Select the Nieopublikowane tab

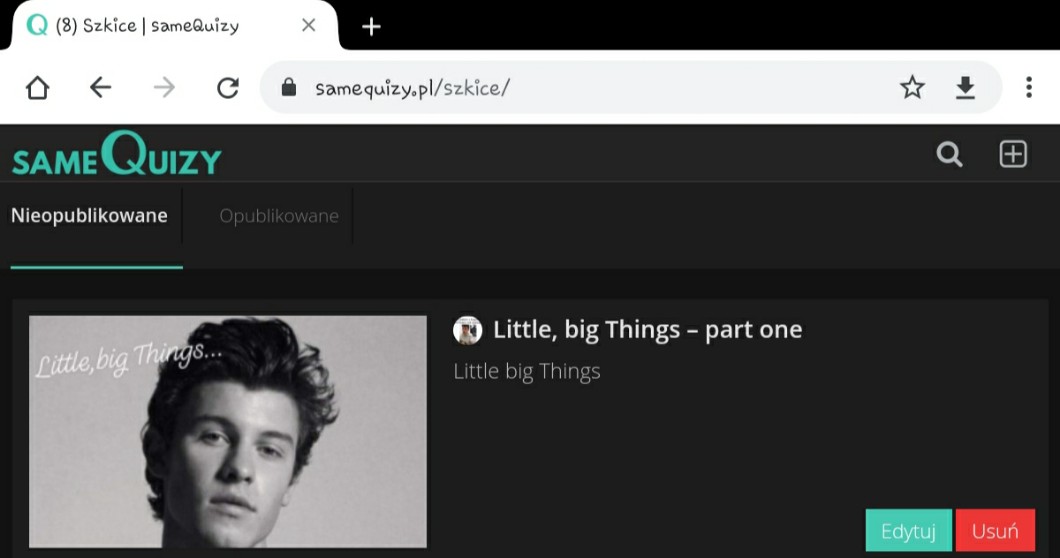point(89,216)
